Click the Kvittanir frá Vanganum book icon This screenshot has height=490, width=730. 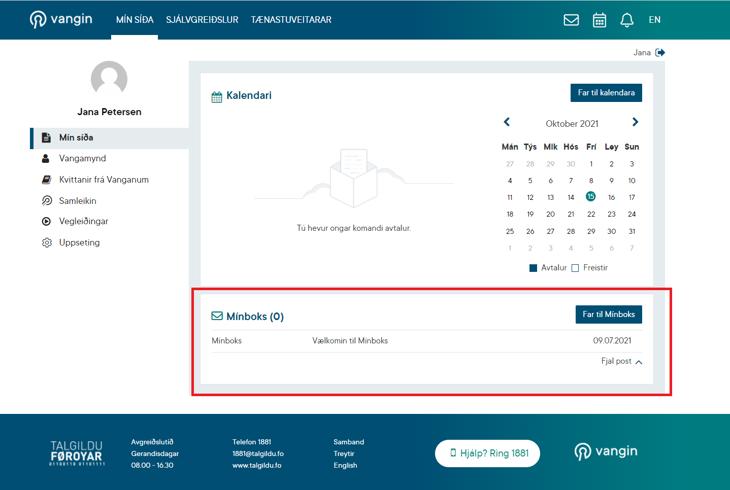pos(46,179)
